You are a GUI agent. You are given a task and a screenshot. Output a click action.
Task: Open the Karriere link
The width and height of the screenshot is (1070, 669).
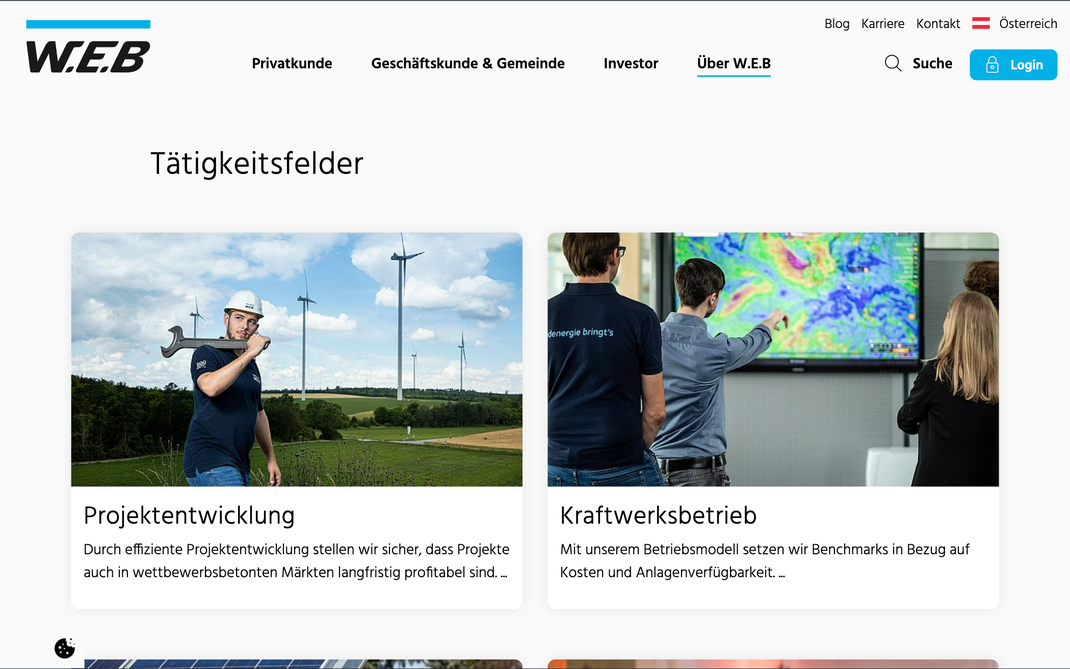[882, 24]
